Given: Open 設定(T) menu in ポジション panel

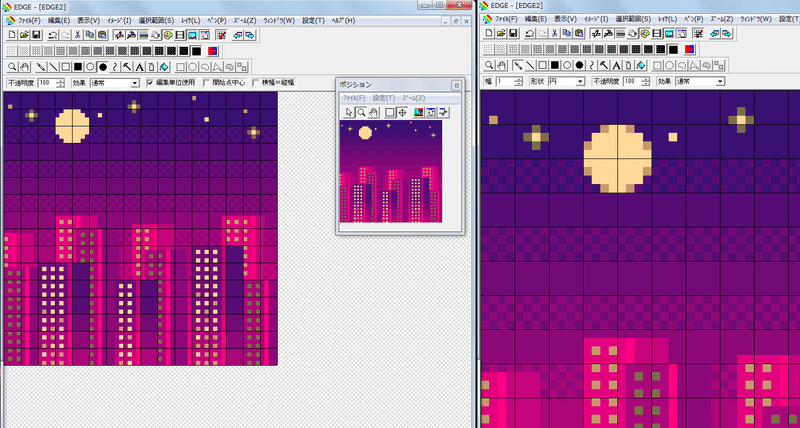Looking at the screenshot, I should point(384,98).
